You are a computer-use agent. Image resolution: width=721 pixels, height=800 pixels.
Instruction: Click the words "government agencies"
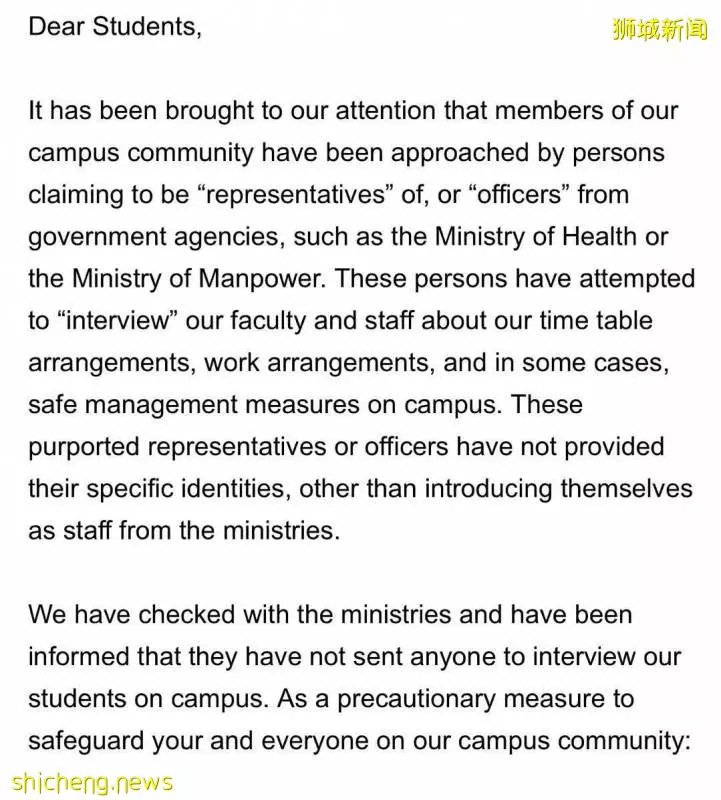click(157, 237)
